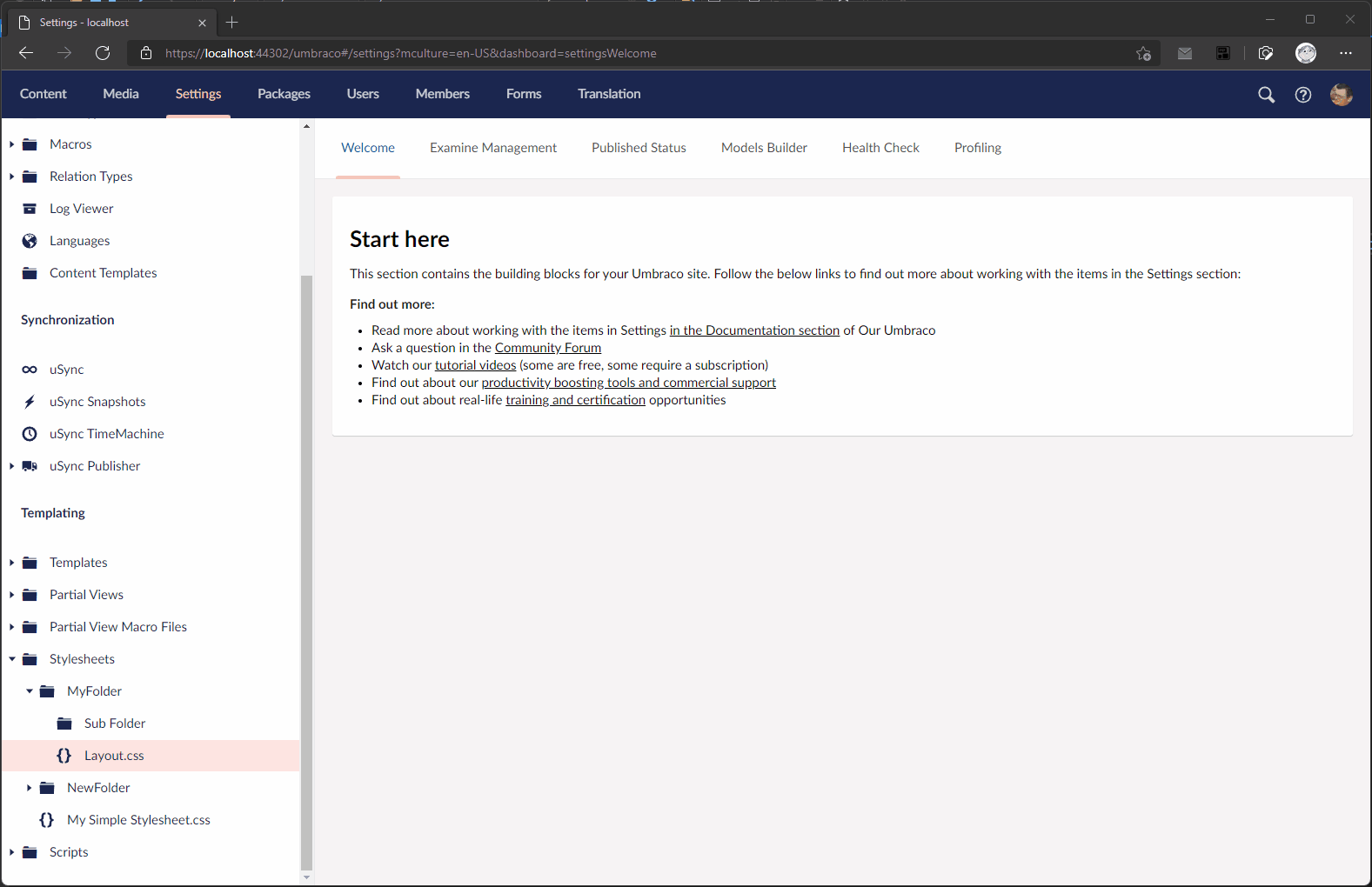
Task: Click the uSync TimeMachine clock icon
Action: pyautogui.click(x=30, y=434)
